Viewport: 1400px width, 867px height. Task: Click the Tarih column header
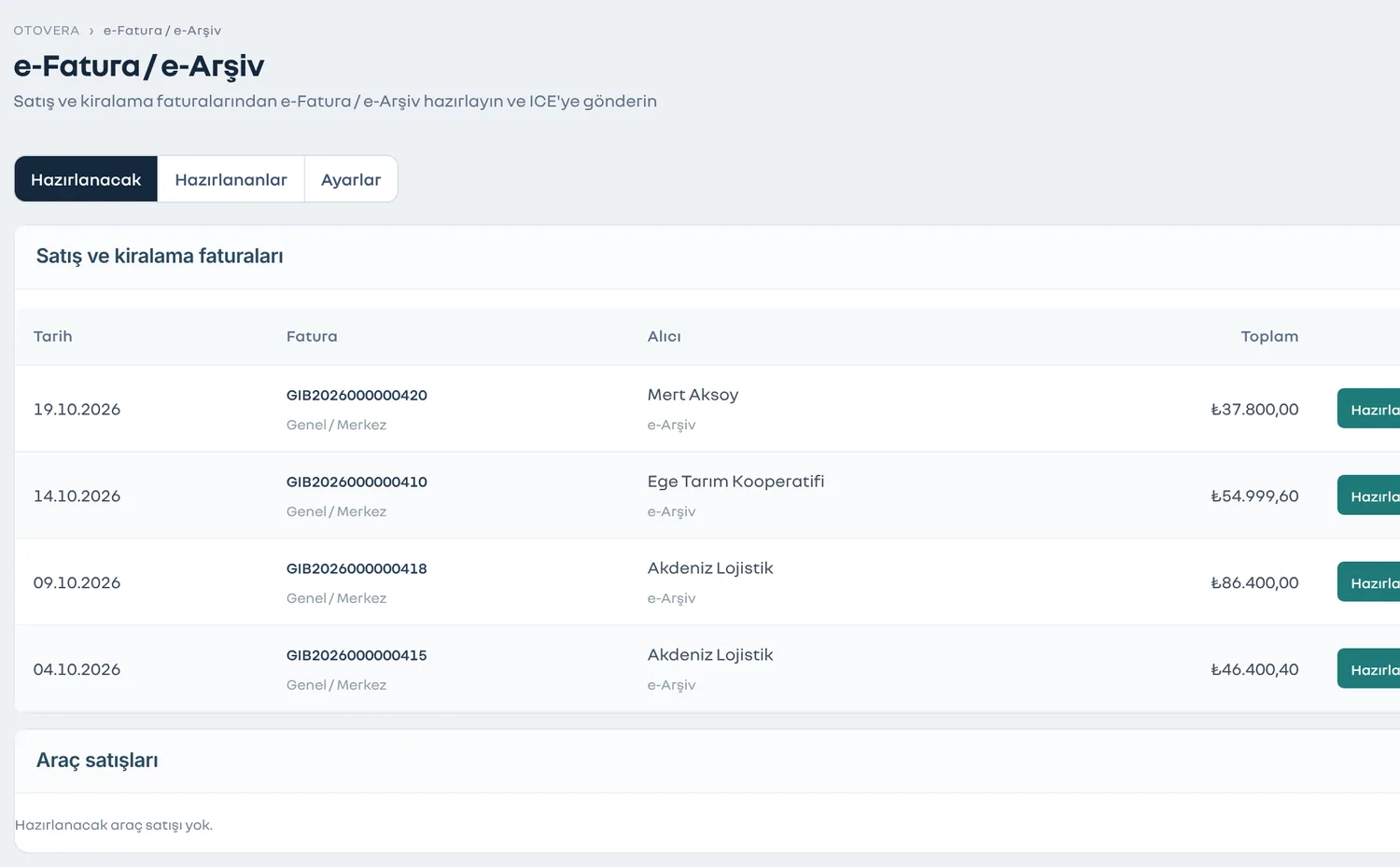52,336
